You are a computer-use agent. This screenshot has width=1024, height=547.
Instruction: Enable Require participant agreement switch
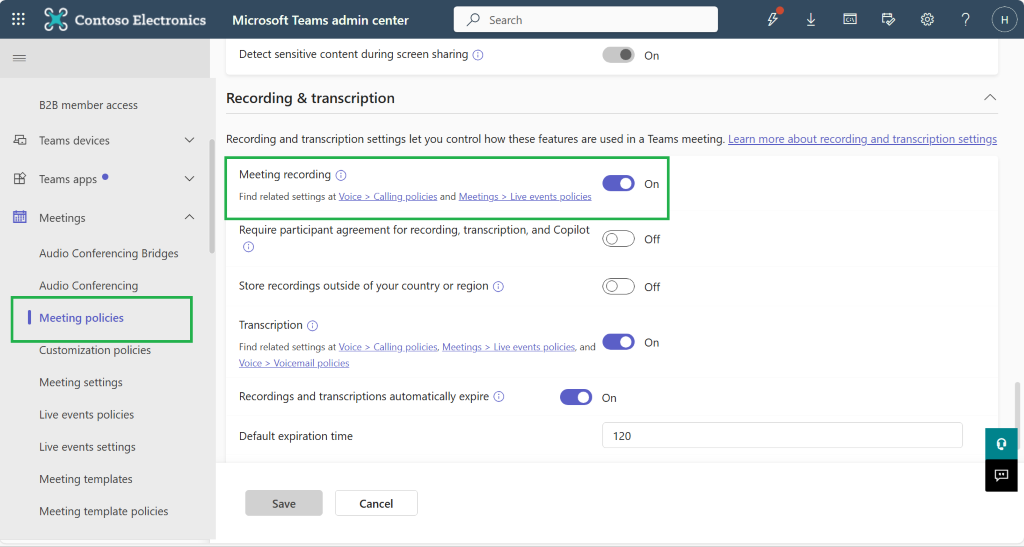click(618, 239)
